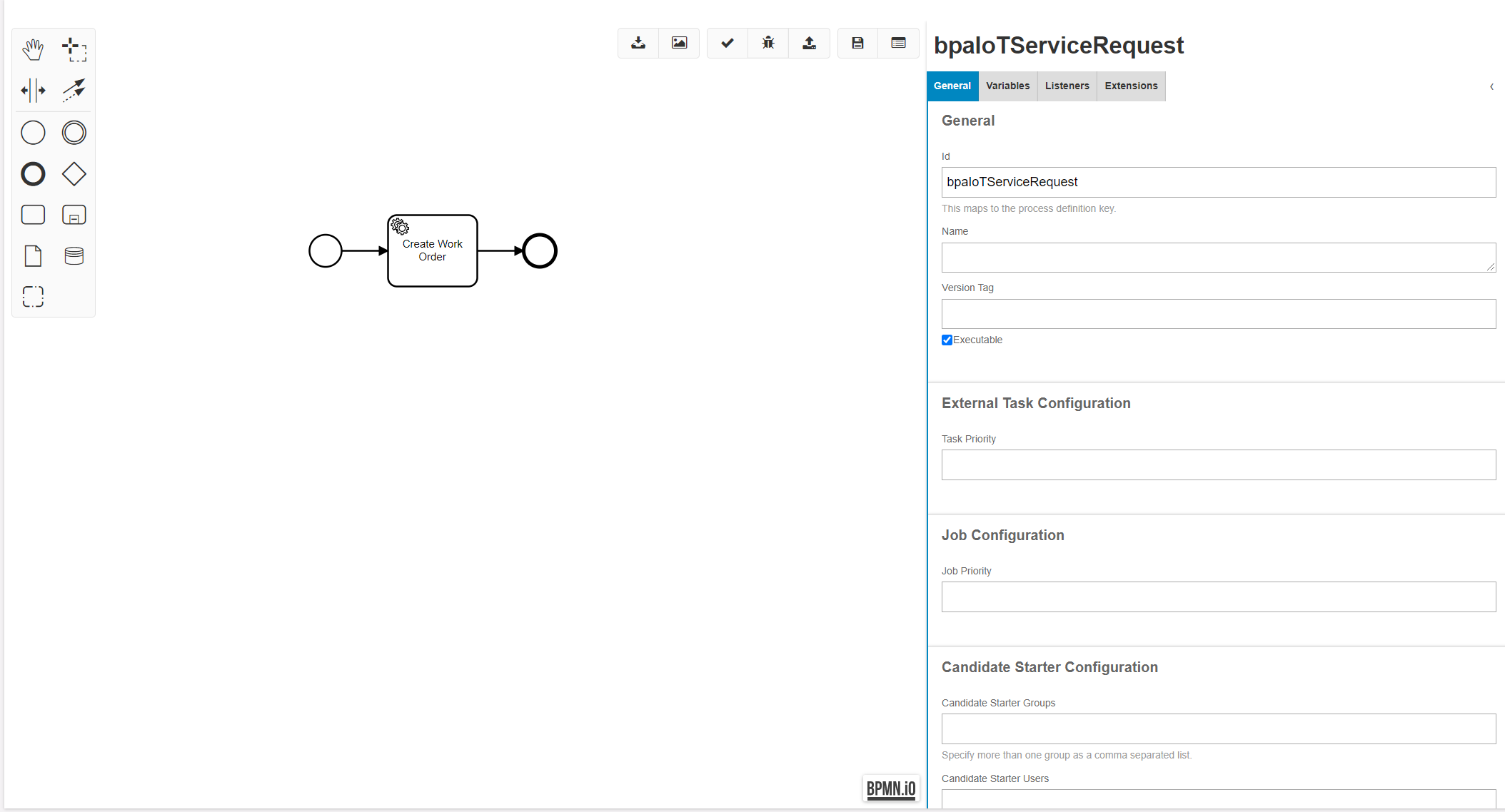Click the BPMN.iO logo link

click(x=890, y=788)
